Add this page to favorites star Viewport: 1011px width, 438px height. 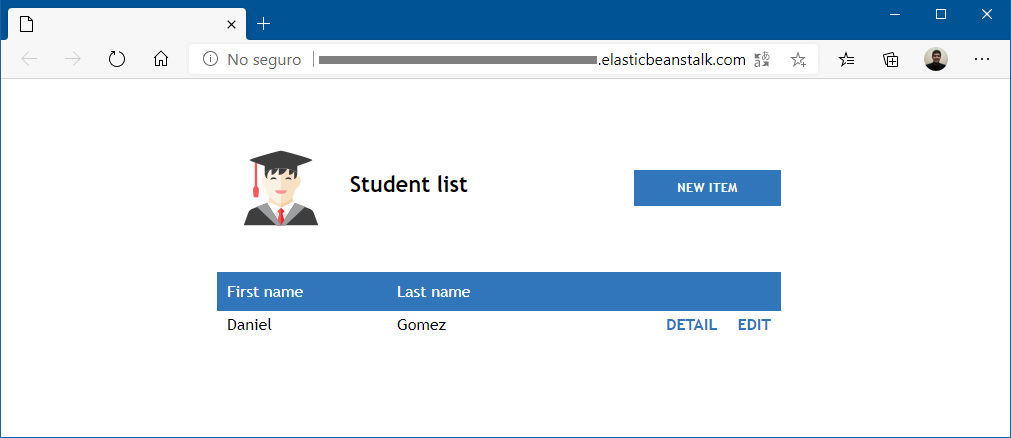[798, 60]
